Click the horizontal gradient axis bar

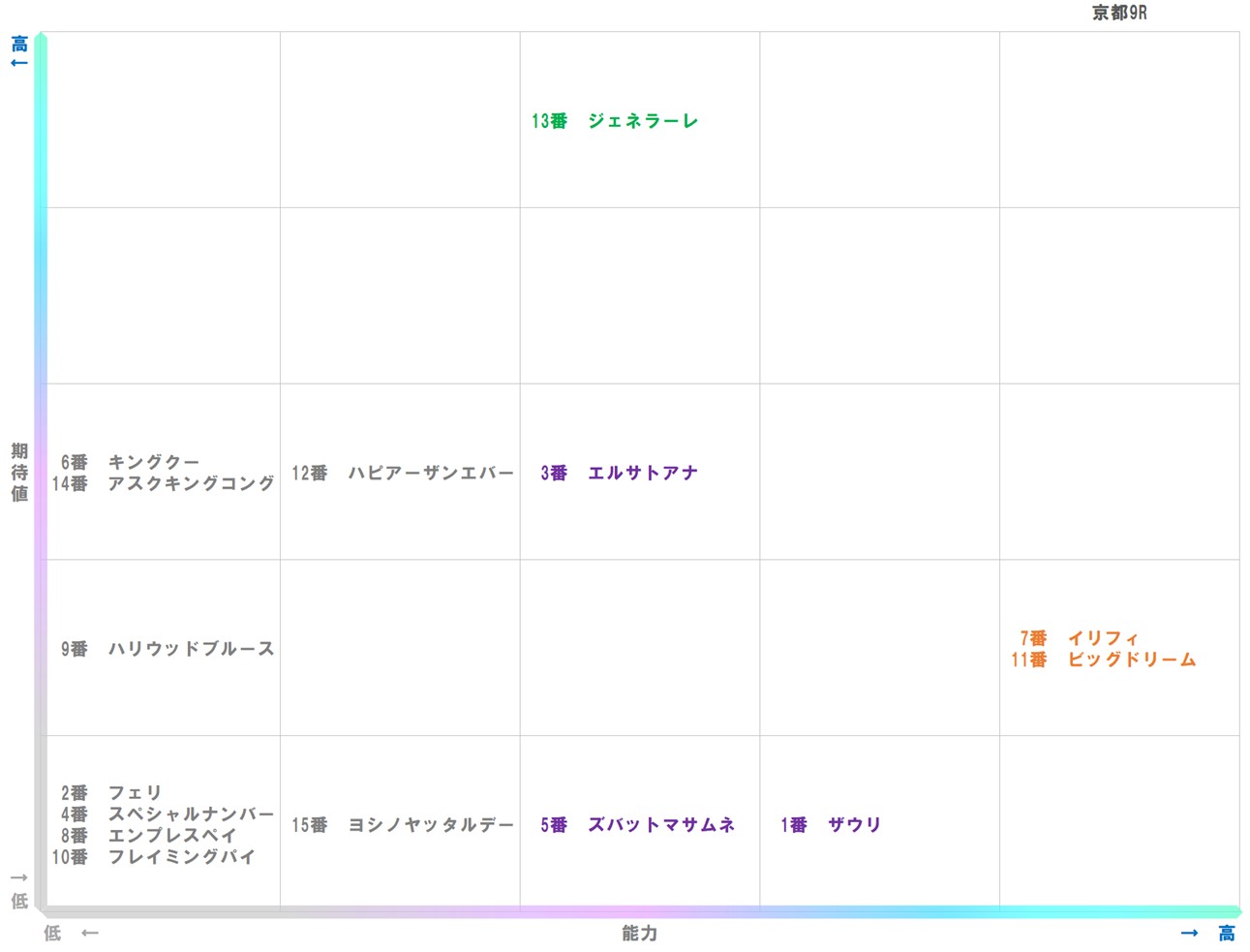pyautogui.click(x=639, y=912)
